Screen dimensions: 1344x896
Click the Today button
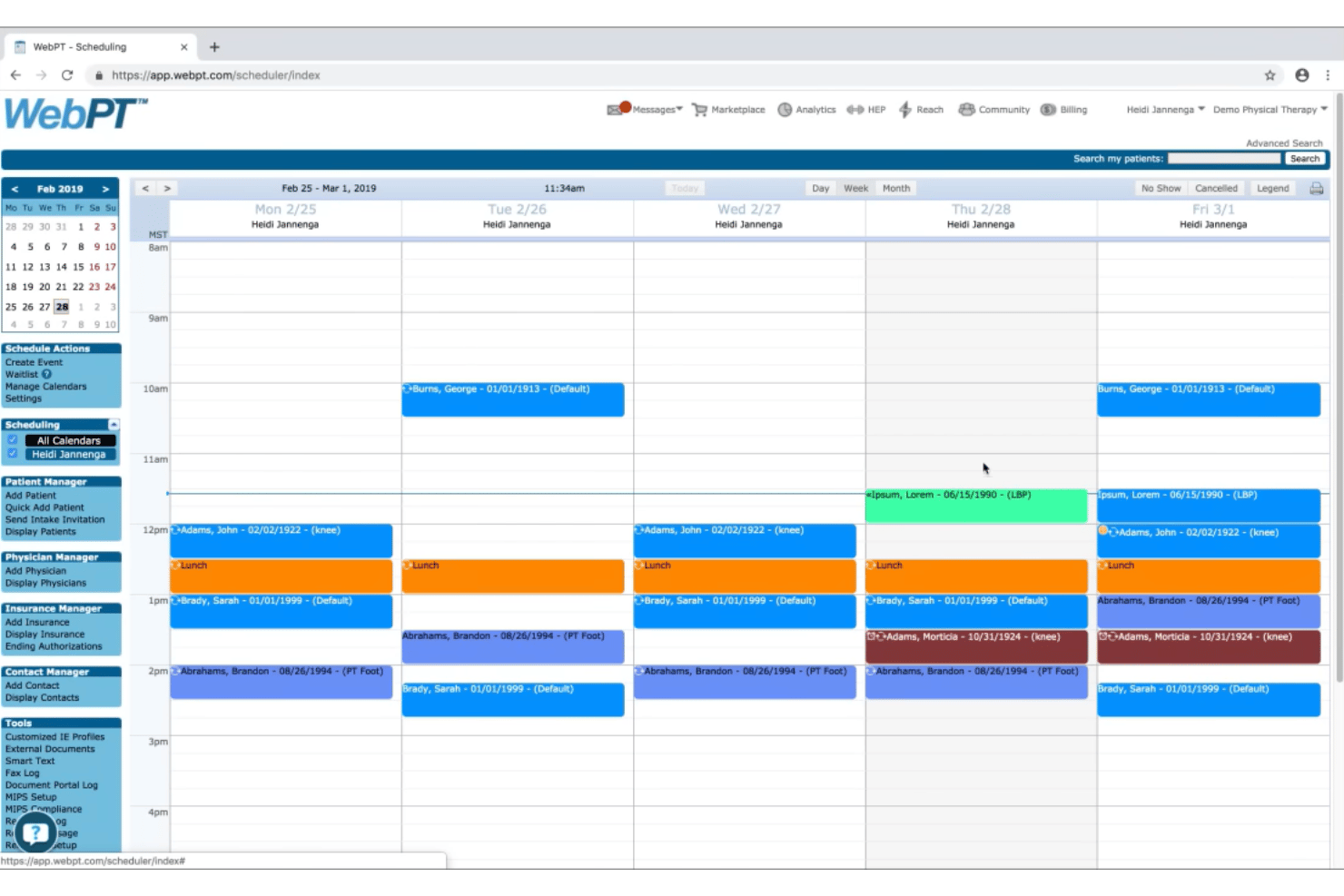pos(685,188)
